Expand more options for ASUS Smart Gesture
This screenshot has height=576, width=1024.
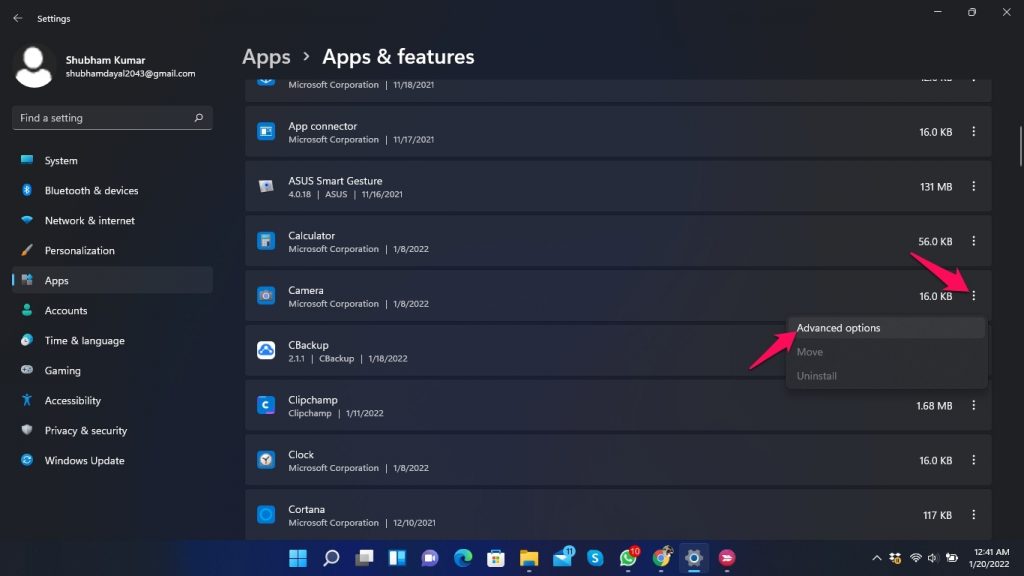pos(974,186)
